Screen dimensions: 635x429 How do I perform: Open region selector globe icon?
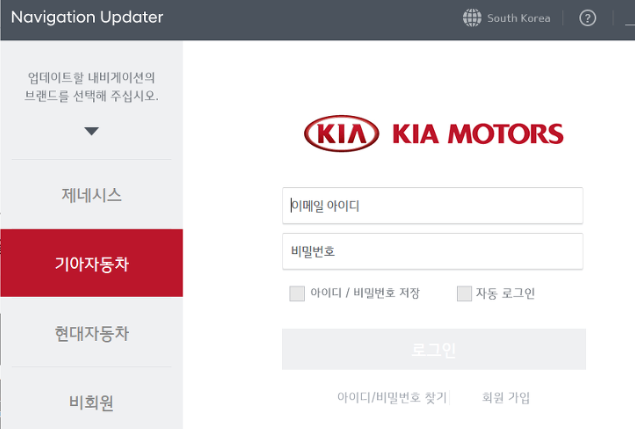(x=472, y=18)
